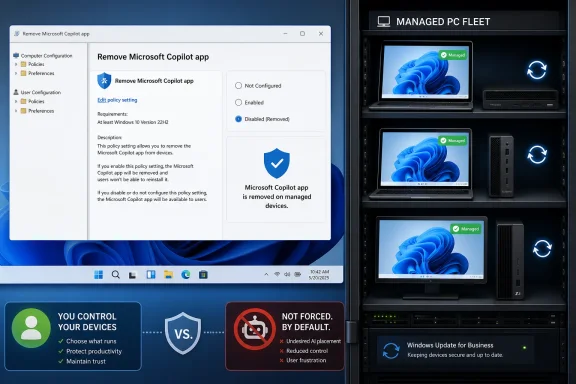Viewport: 576px width, 384px height.
Task: Click the volume tray icon
Action: coord(287,274)
